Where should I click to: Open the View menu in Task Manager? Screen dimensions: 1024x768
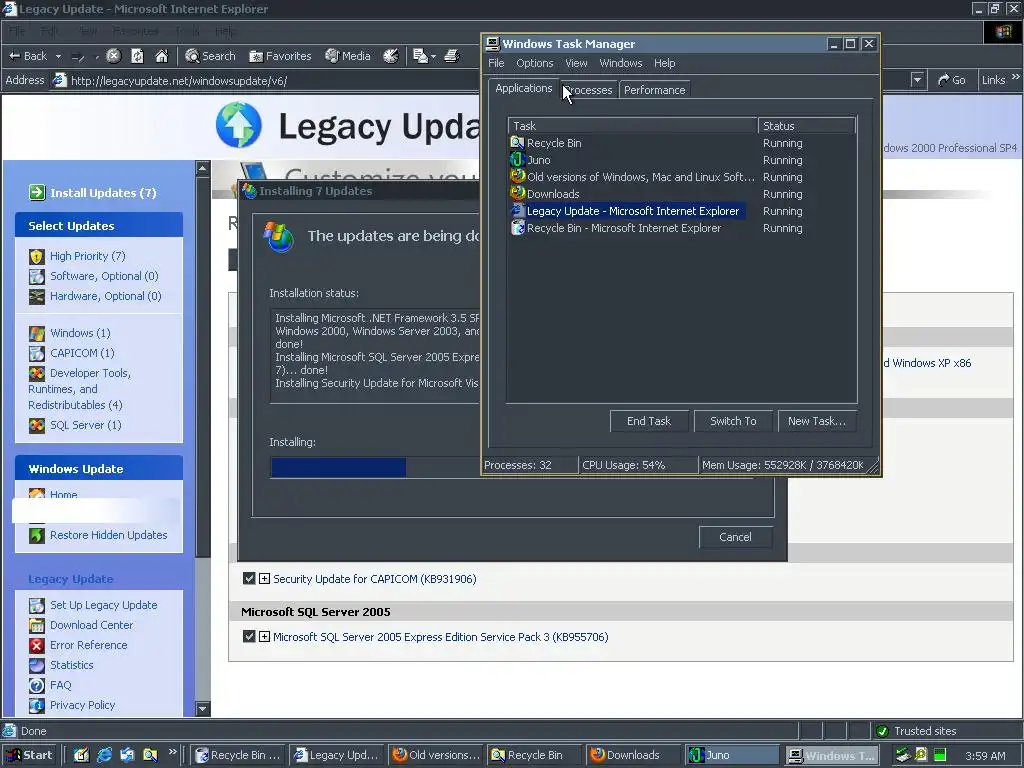[576, 63]
